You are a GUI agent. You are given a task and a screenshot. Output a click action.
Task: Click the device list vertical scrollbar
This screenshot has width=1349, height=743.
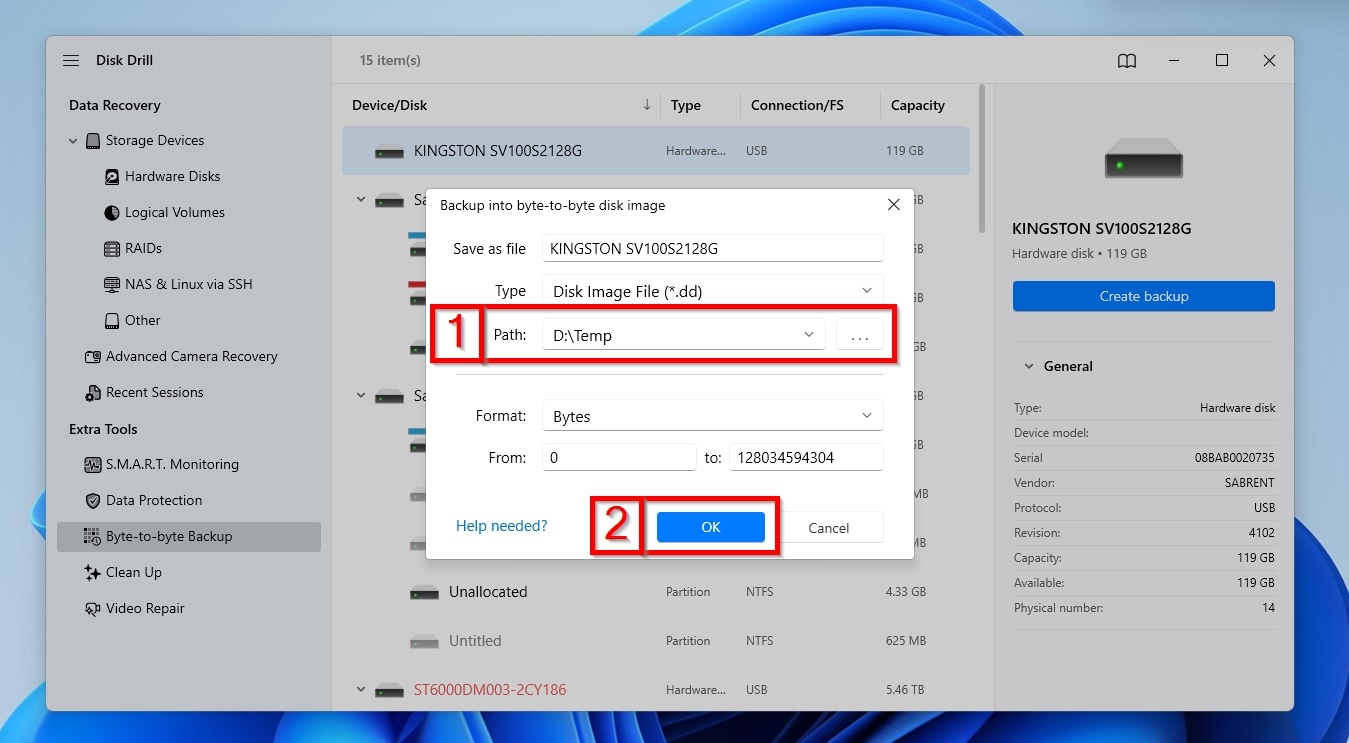[x=983, y=160]
